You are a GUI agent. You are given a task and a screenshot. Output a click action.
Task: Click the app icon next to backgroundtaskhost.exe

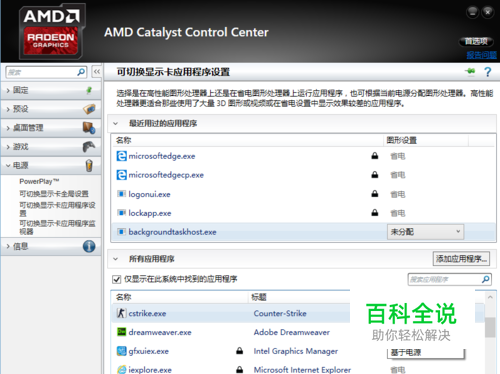point(121,232)
